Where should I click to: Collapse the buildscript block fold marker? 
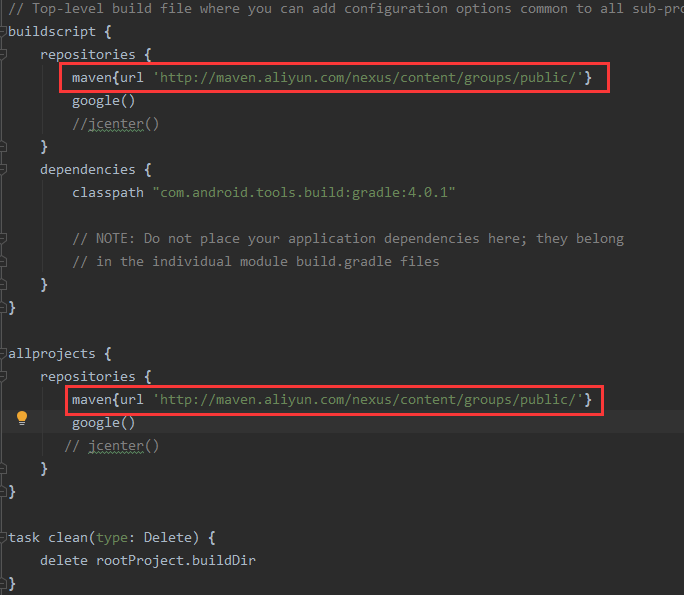tap(3, 31)
